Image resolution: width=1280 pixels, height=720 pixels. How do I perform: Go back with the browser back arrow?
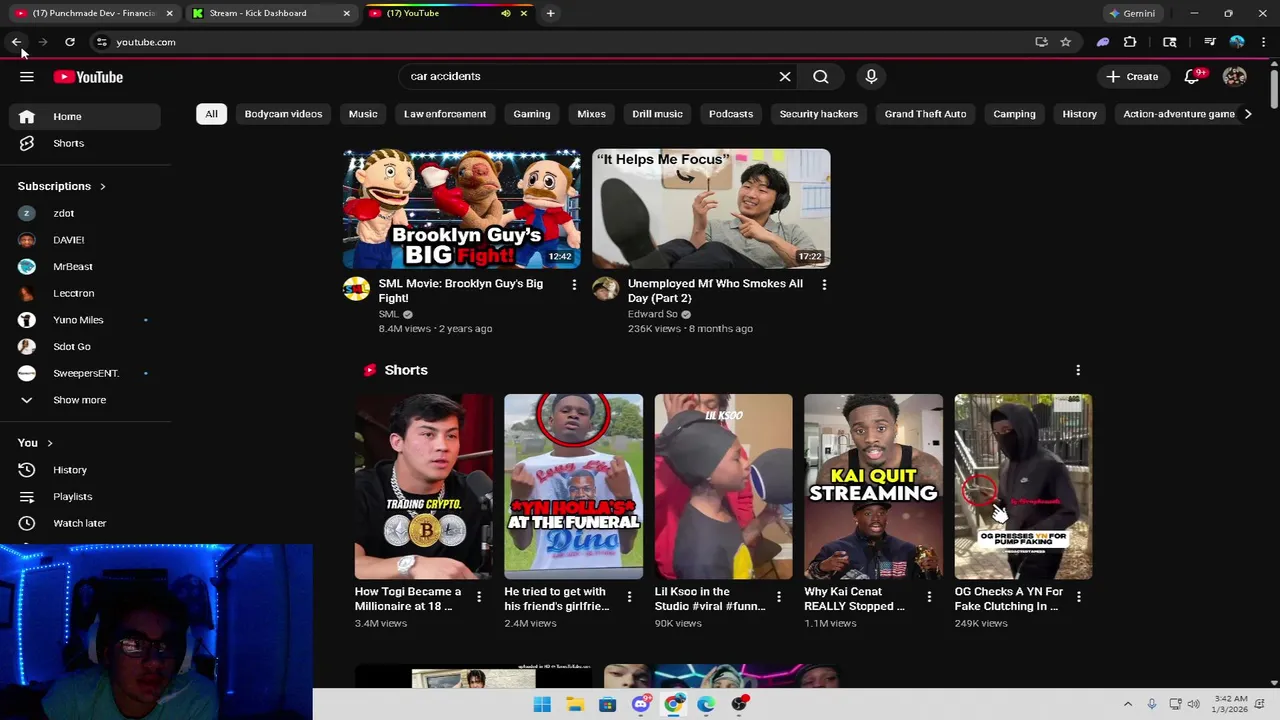pos(16,42)
